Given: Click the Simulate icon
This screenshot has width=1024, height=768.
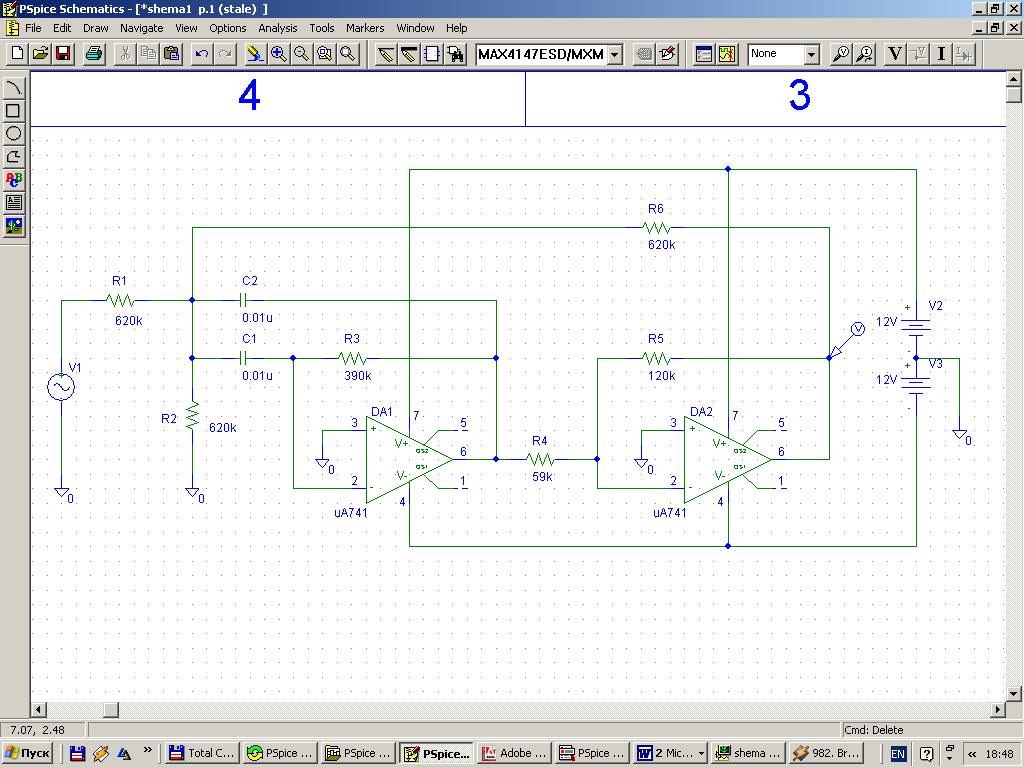Looking at the screenshot, I should tap(727, 54).
